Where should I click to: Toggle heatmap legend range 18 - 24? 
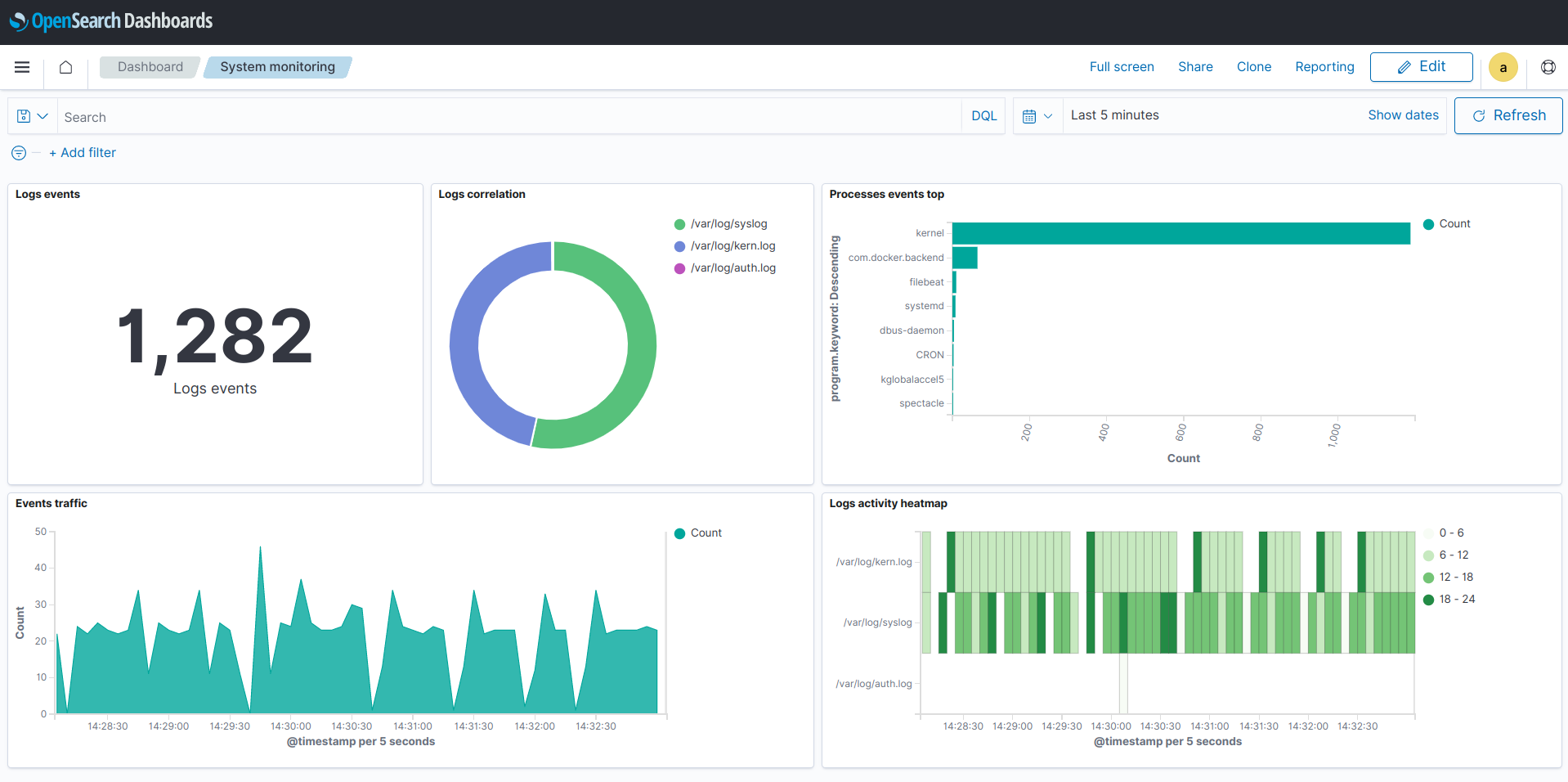[1449, 600]
